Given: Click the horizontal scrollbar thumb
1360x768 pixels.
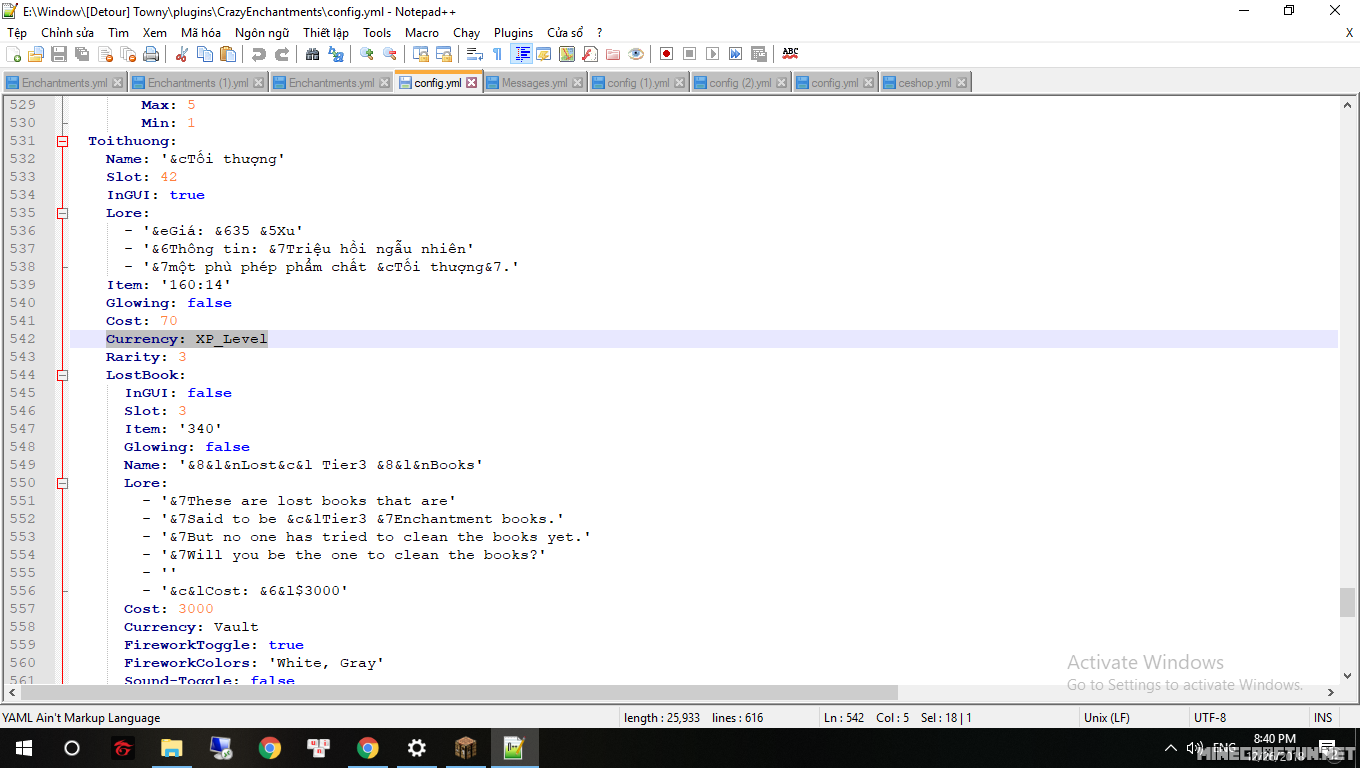Looking at the screenshot, I should coord(460,692).
